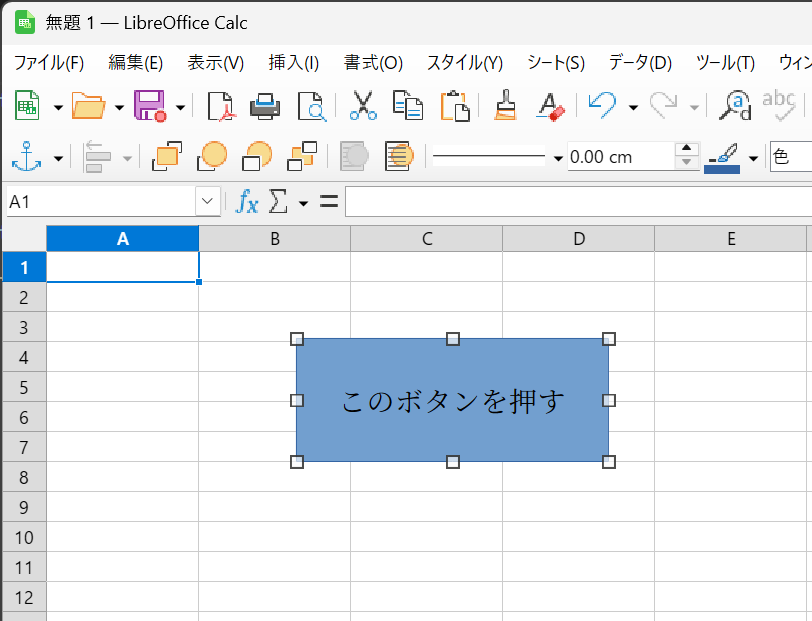Click the このボタンを押す shape button

pyautogui.click(x=452, y=400)
